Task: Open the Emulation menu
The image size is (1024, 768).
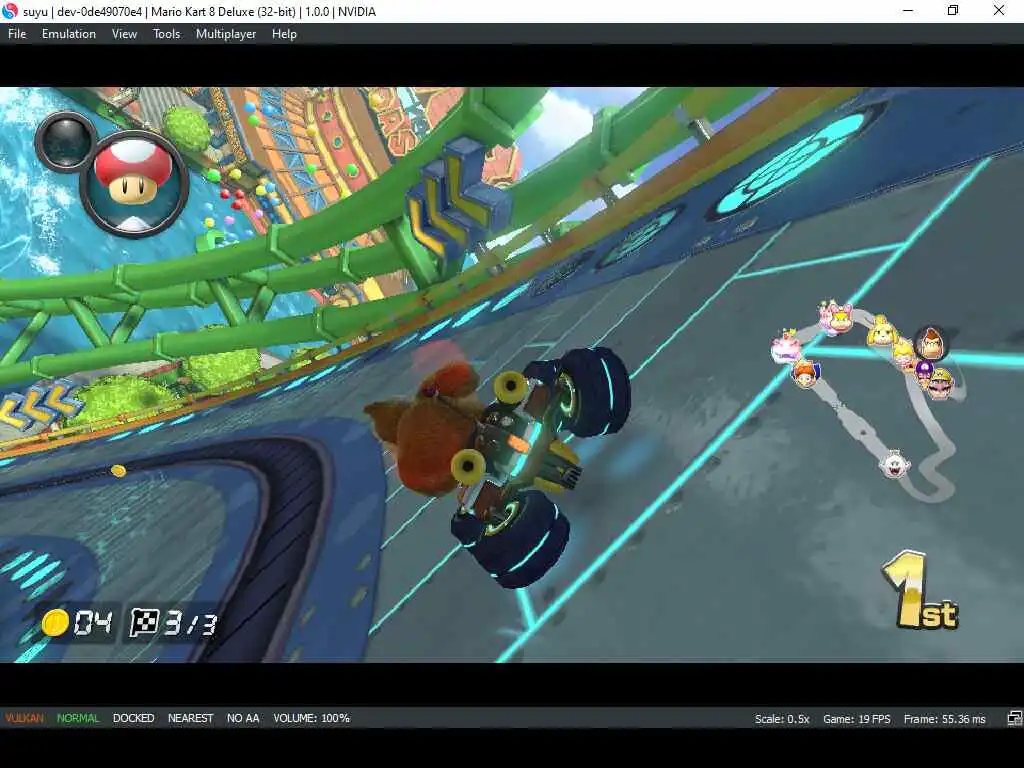Action: coord(69,34)
